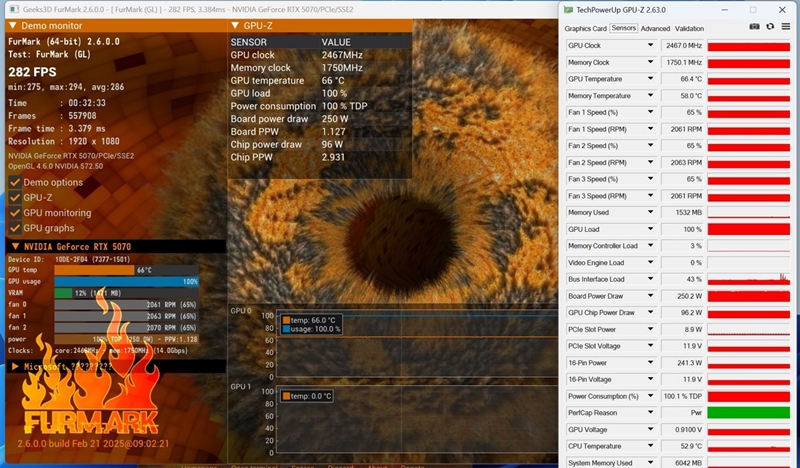Click the GPU-Z title bar app icon
This screenshot has width=800, height=468.
[x=569, y=9]
